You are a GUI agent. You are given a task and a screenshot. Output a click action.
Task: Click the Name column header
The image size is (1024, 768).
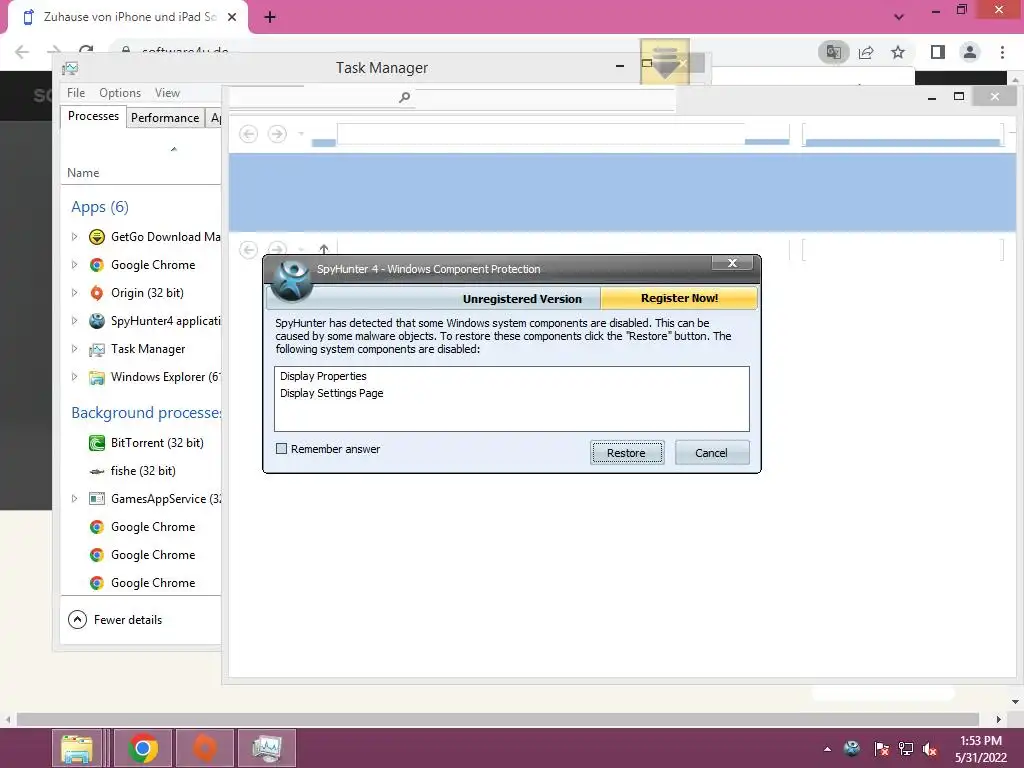[x=83, y=173]
